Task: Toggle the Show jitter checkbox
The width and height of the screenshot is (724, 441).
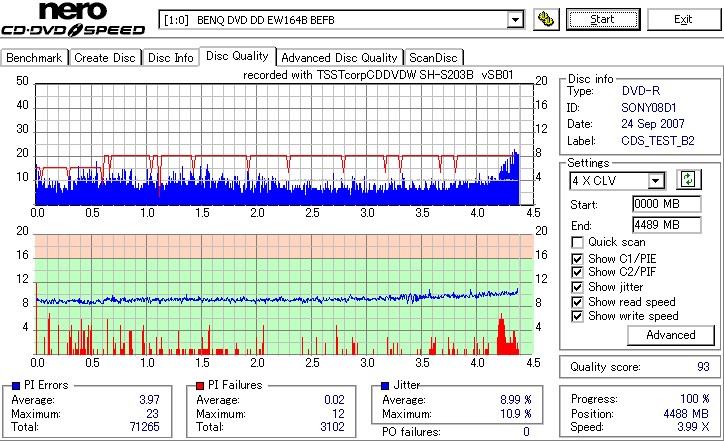Action: point(577,287)
